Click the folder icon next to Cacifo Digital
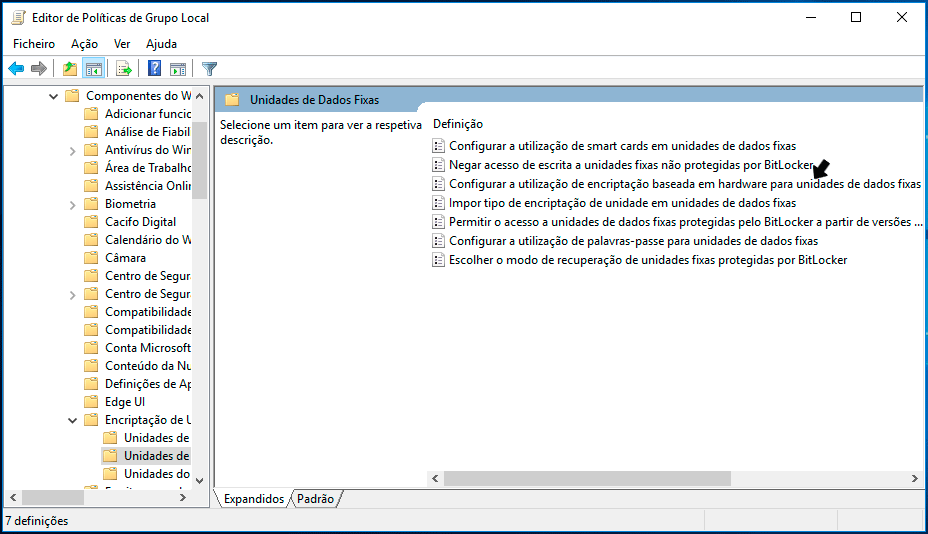Image resolution: width=928 pixels, height=534 pixels. [91, 221]
